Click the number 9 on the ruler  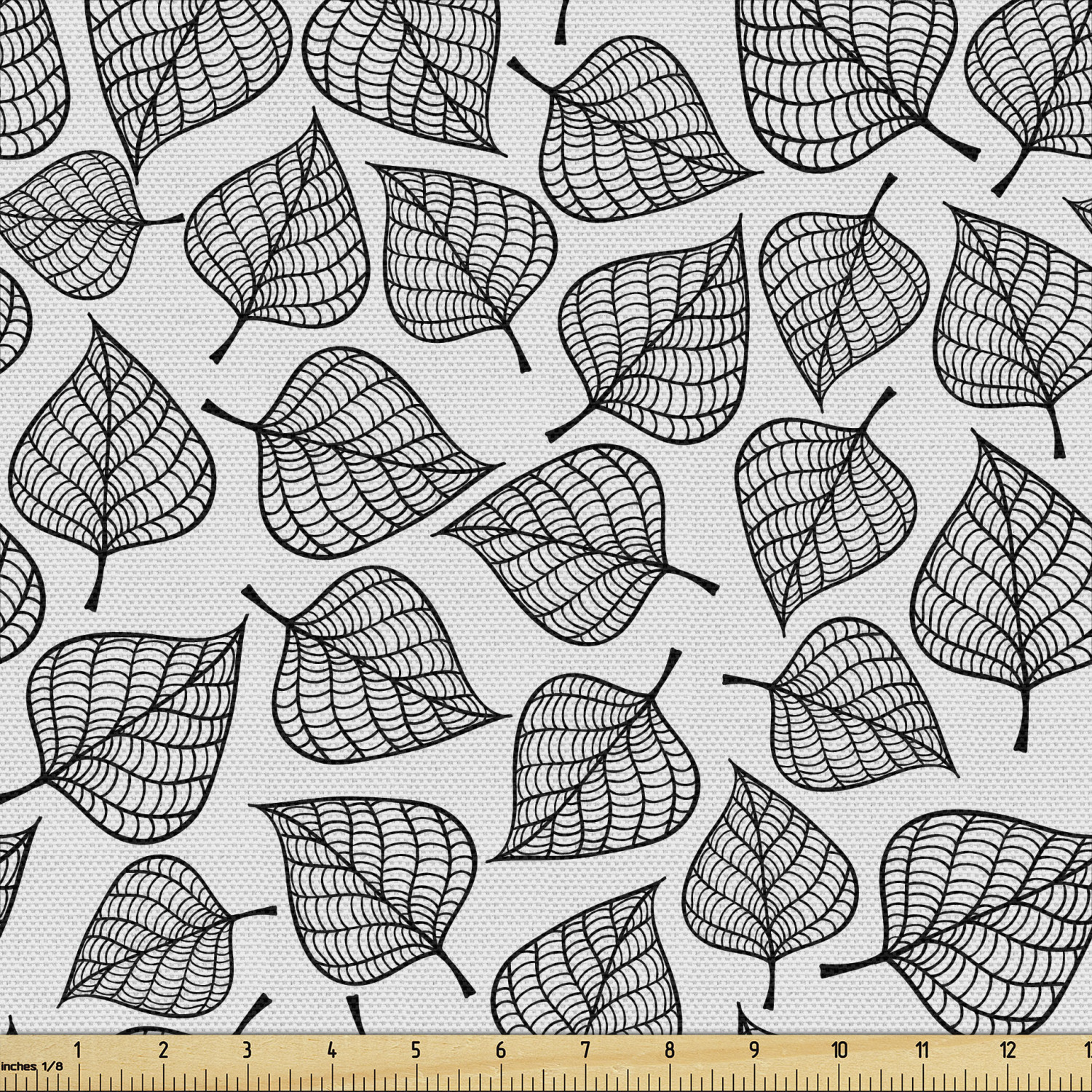click(x=754, y=1050)
